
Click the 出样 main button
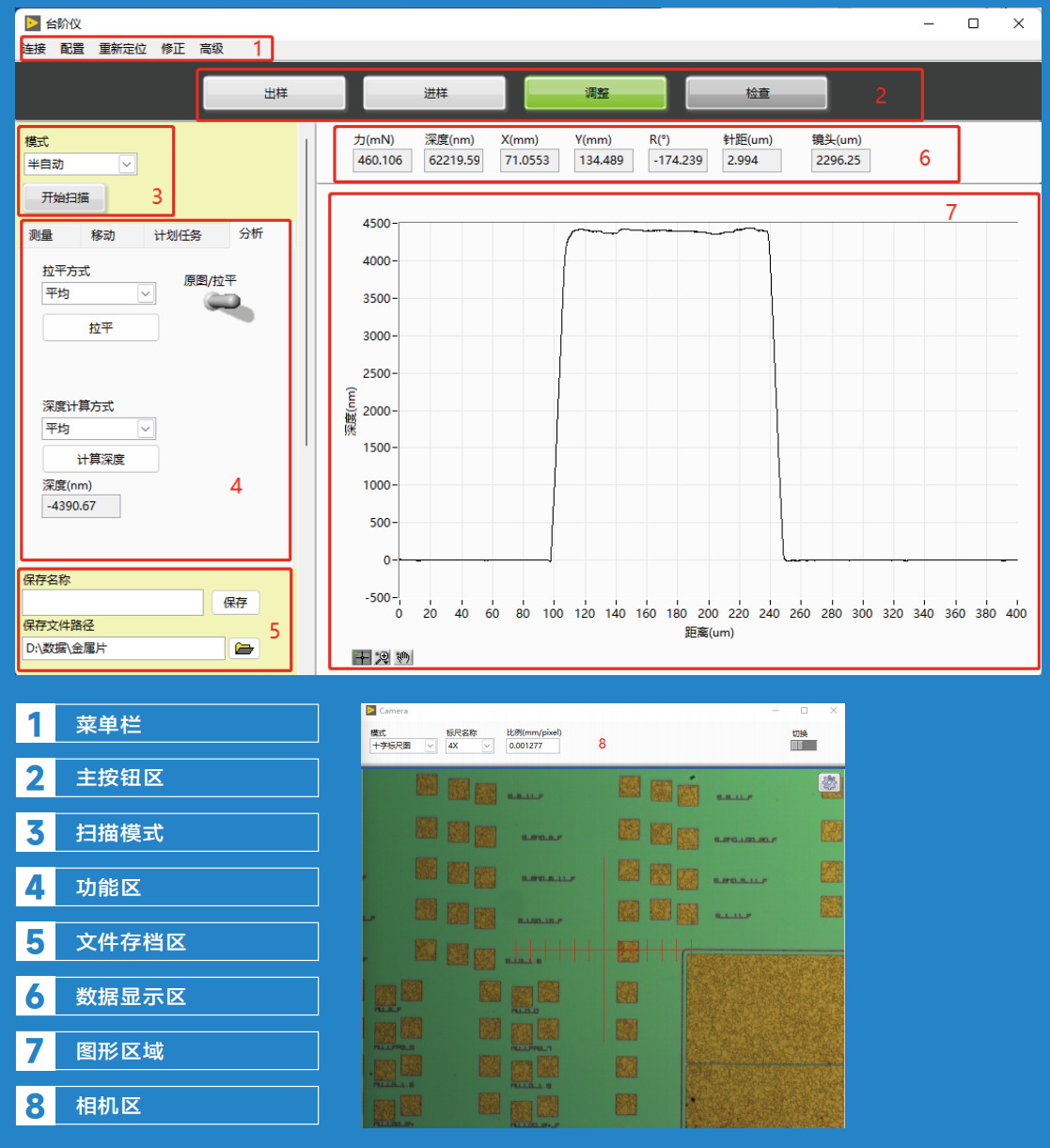coord(274,93)
